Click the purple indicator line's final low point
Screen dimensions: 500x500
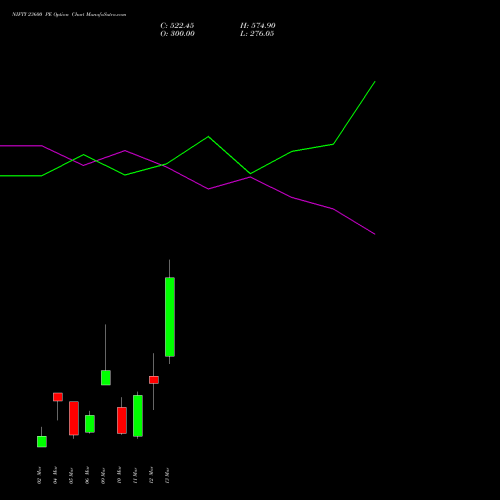(x=375, y=234)
